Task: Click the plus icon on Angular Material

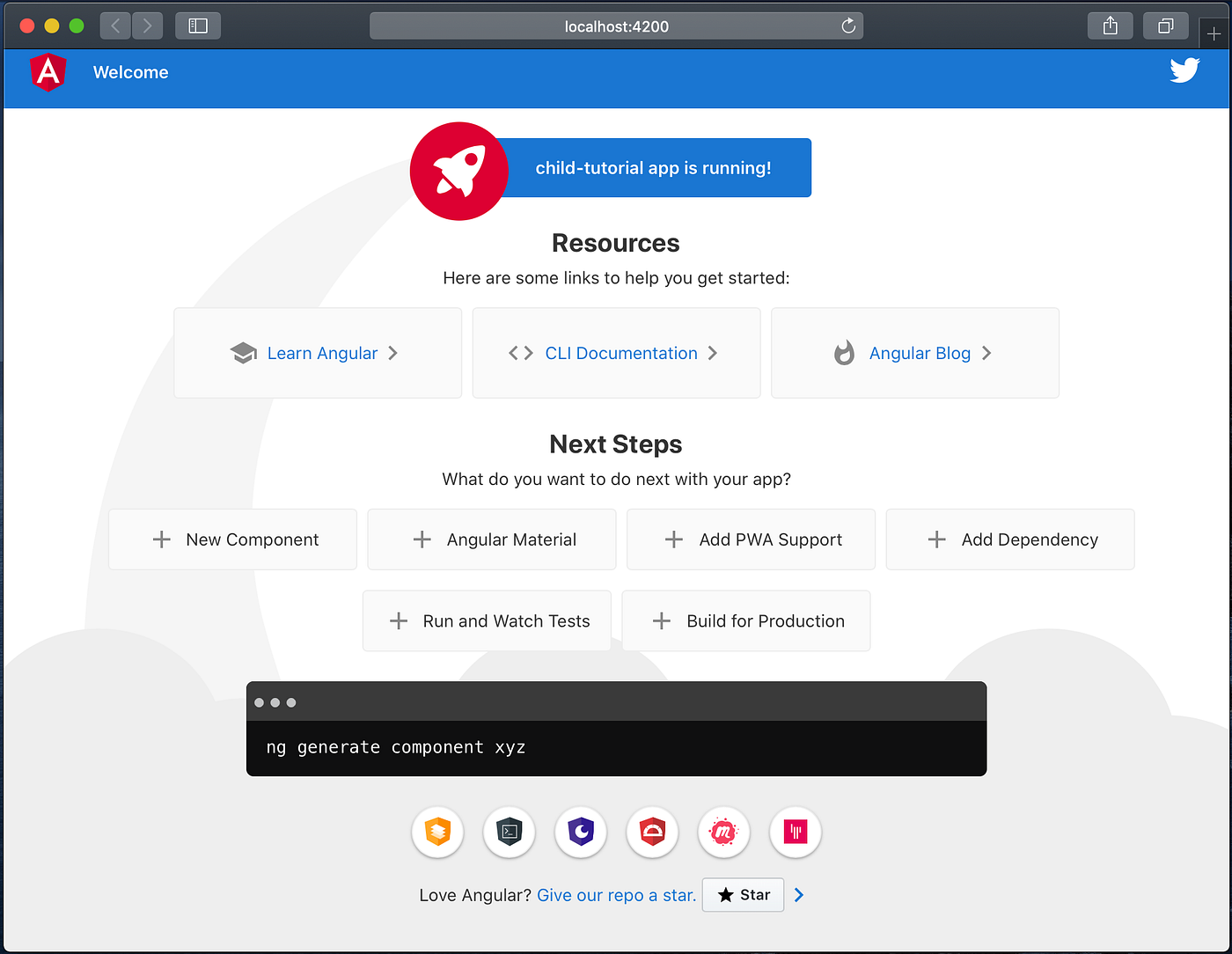Action: (x=422, y=539)
